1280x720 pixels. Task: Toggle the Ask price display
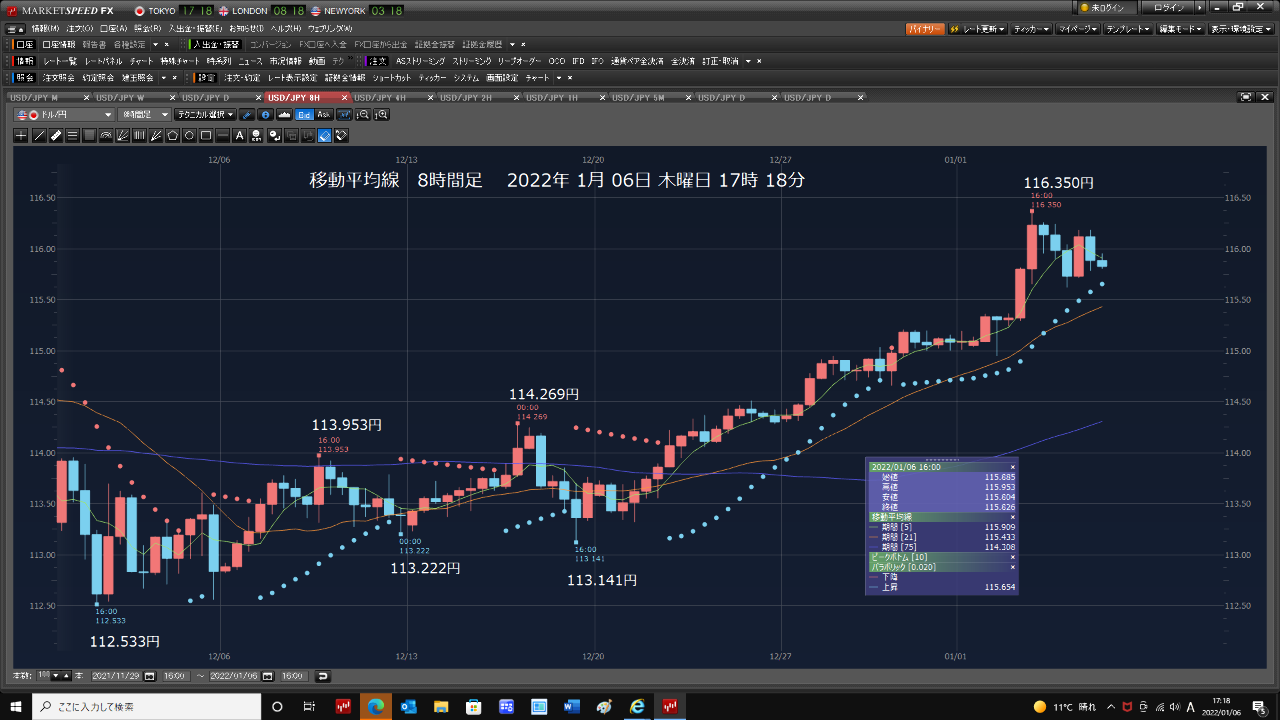tap(323, 115)
